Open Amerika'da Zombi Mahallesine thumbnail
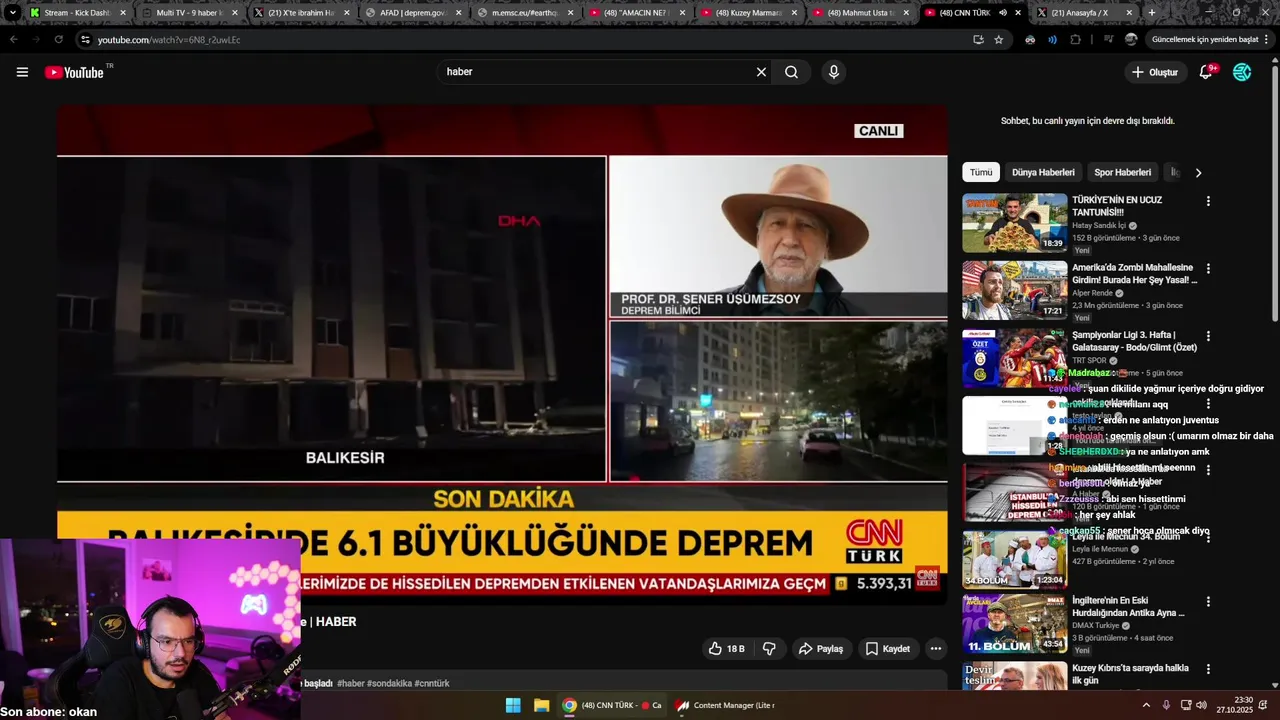 point(1014,290)
